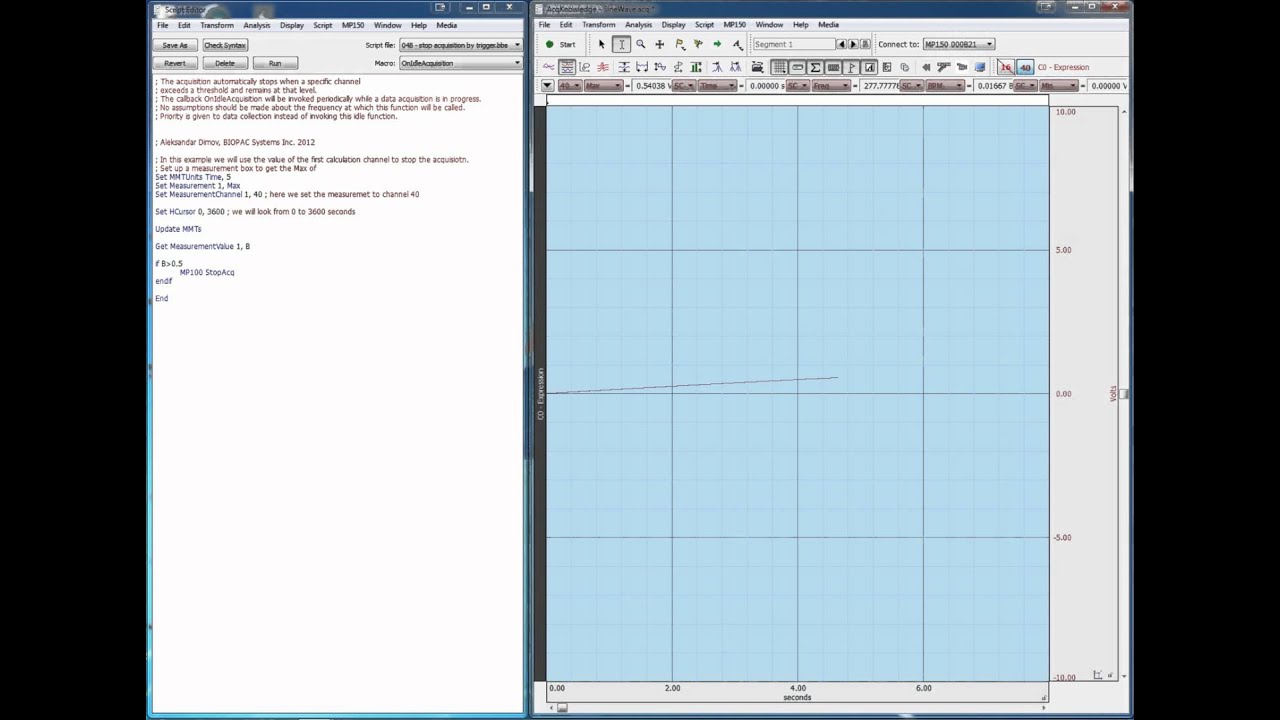
Task: Select the crosshair tool in graph toolbar
Action: click(659, 44)
